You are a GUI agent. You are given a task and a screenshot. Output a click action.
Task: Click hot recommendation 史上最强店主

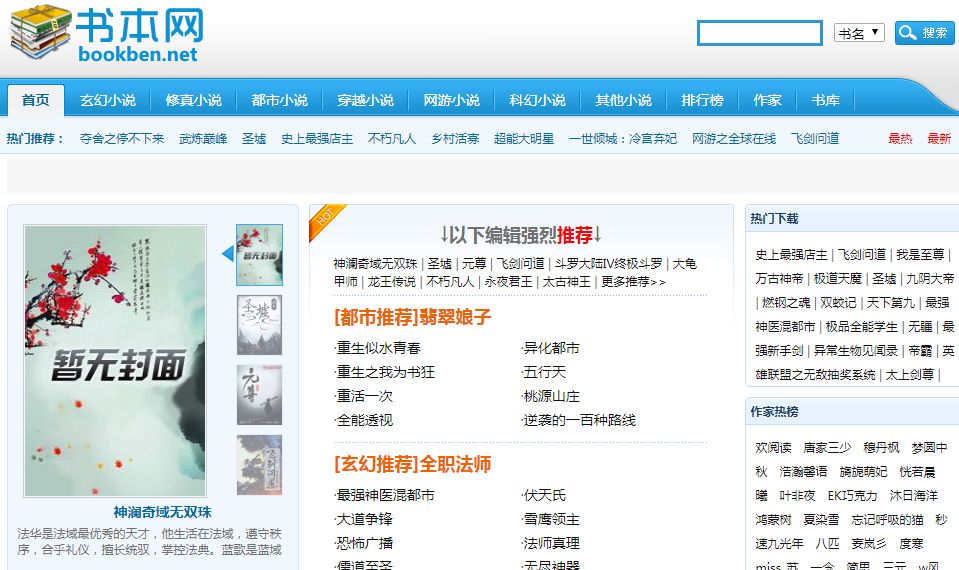317,139
